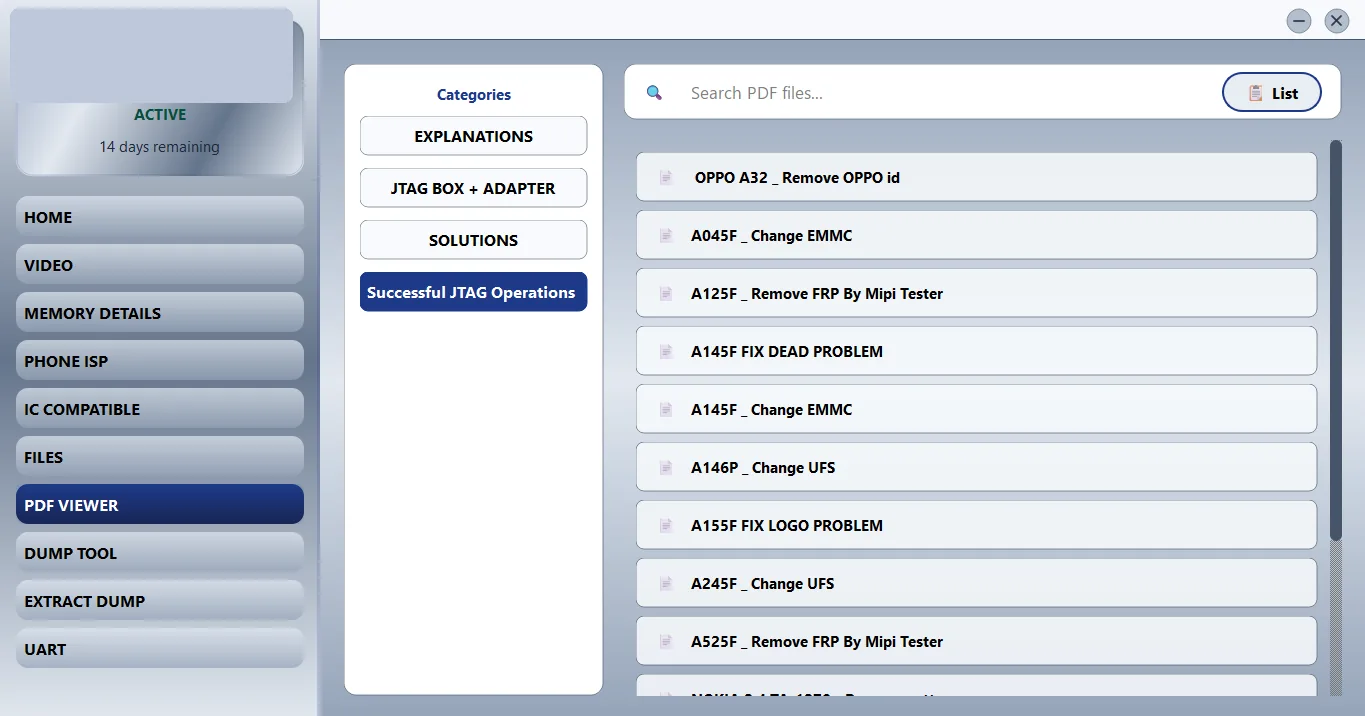Viewport: 1365px width, 716px height.
Task: Click the ACTIVE license status label
Action: tap(160, 115)
